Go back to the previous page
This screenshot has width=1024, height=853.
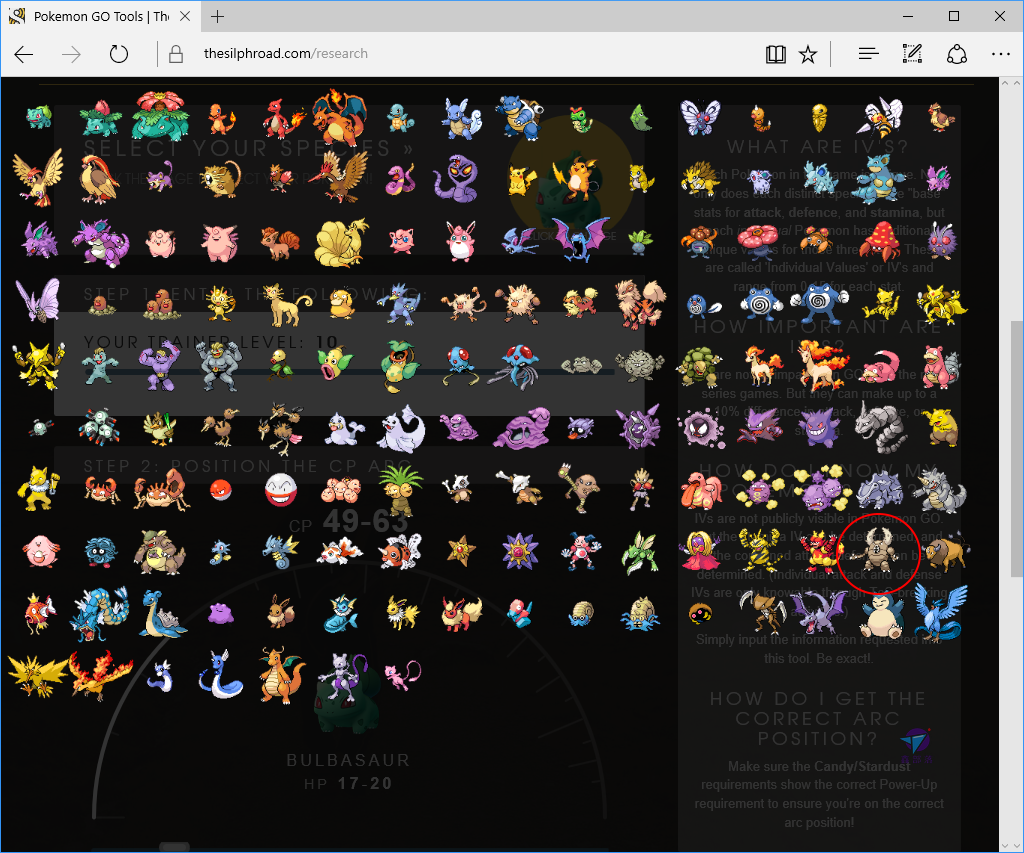(24, 54)
